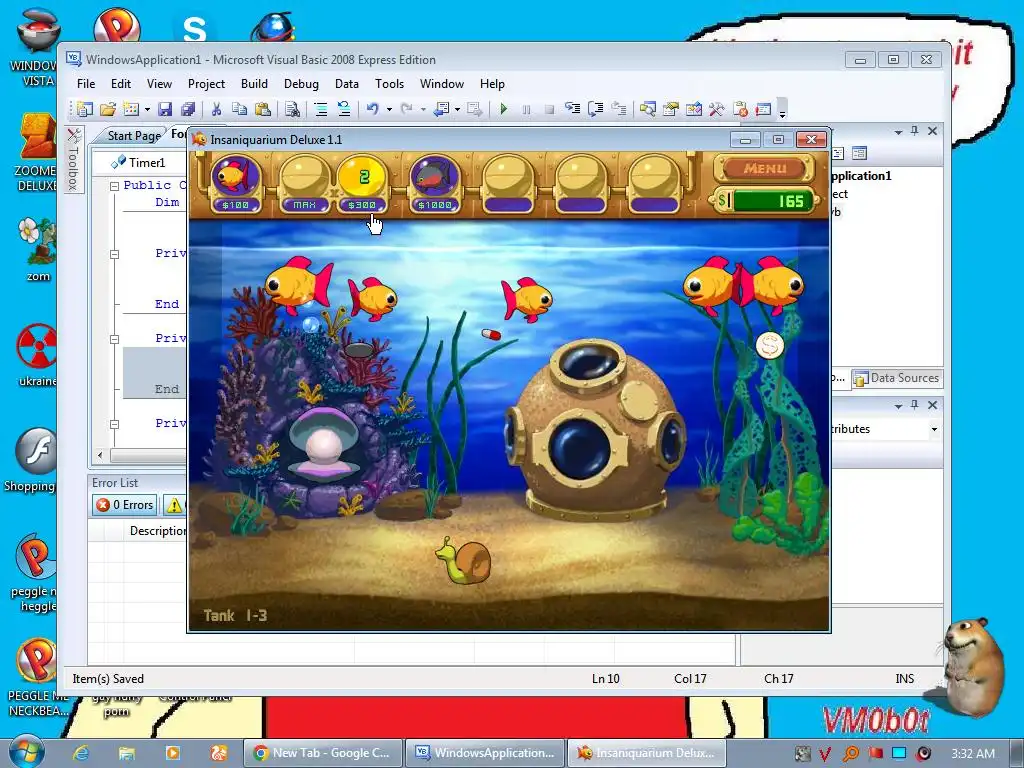Uncomment the selected lines icon
Image resolution: width=1024 pixels, height=768 pixels.
tap(344, 109)
